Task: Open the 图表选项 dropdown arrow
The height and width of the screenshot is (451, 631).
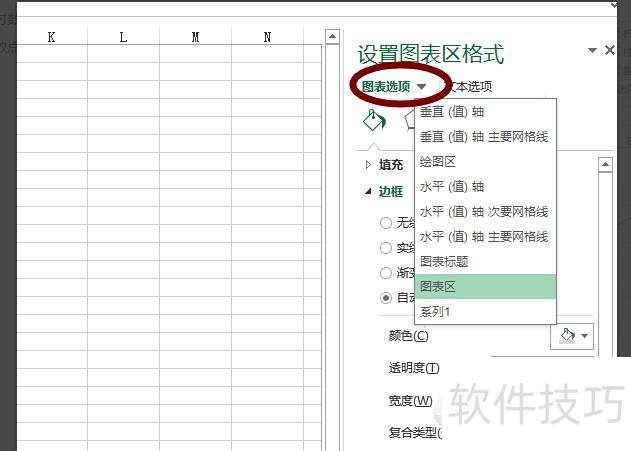Action: (x=421, y=86)
